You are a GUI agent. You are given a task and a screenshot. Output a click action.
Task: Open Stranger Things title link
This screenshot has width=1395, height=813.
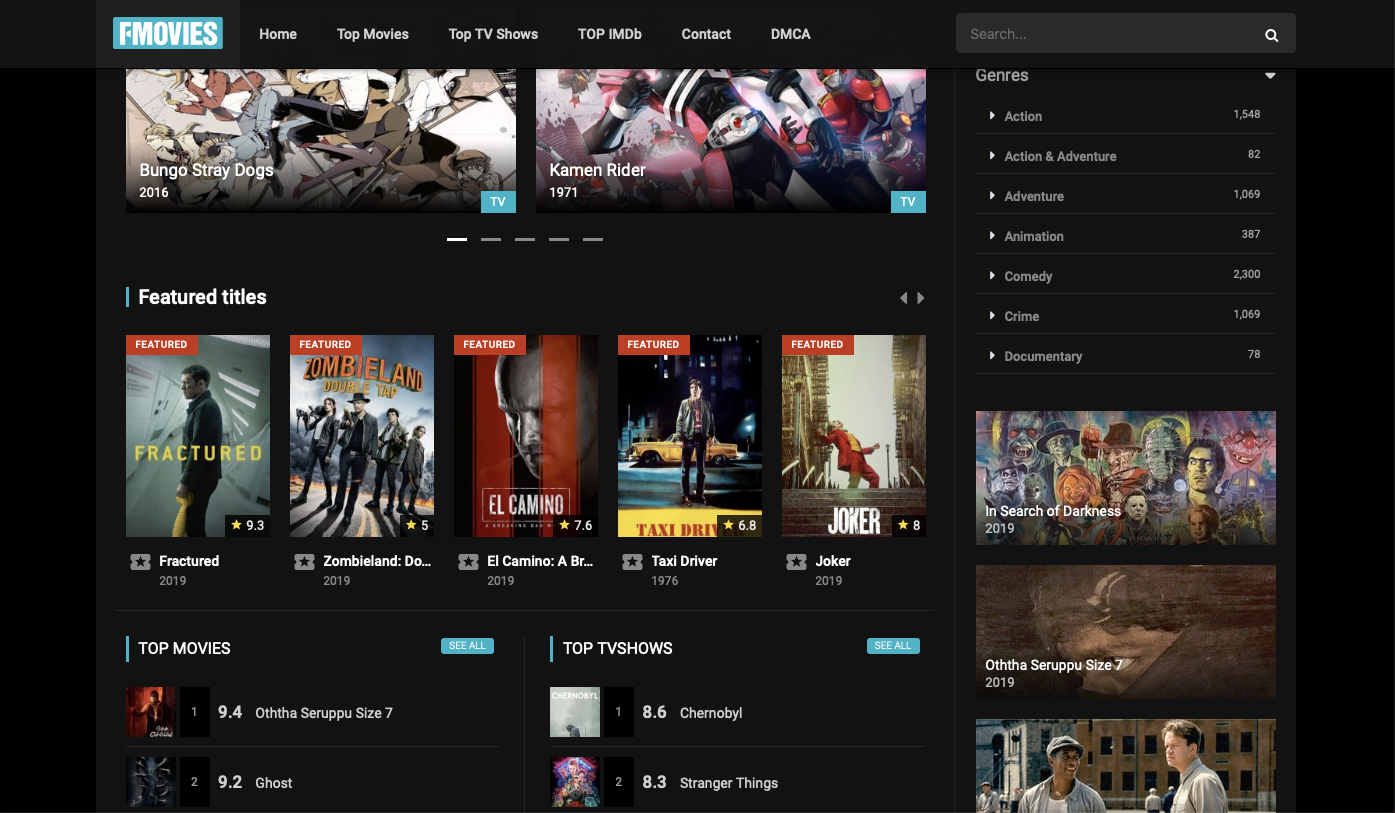[x=729, y=783]
